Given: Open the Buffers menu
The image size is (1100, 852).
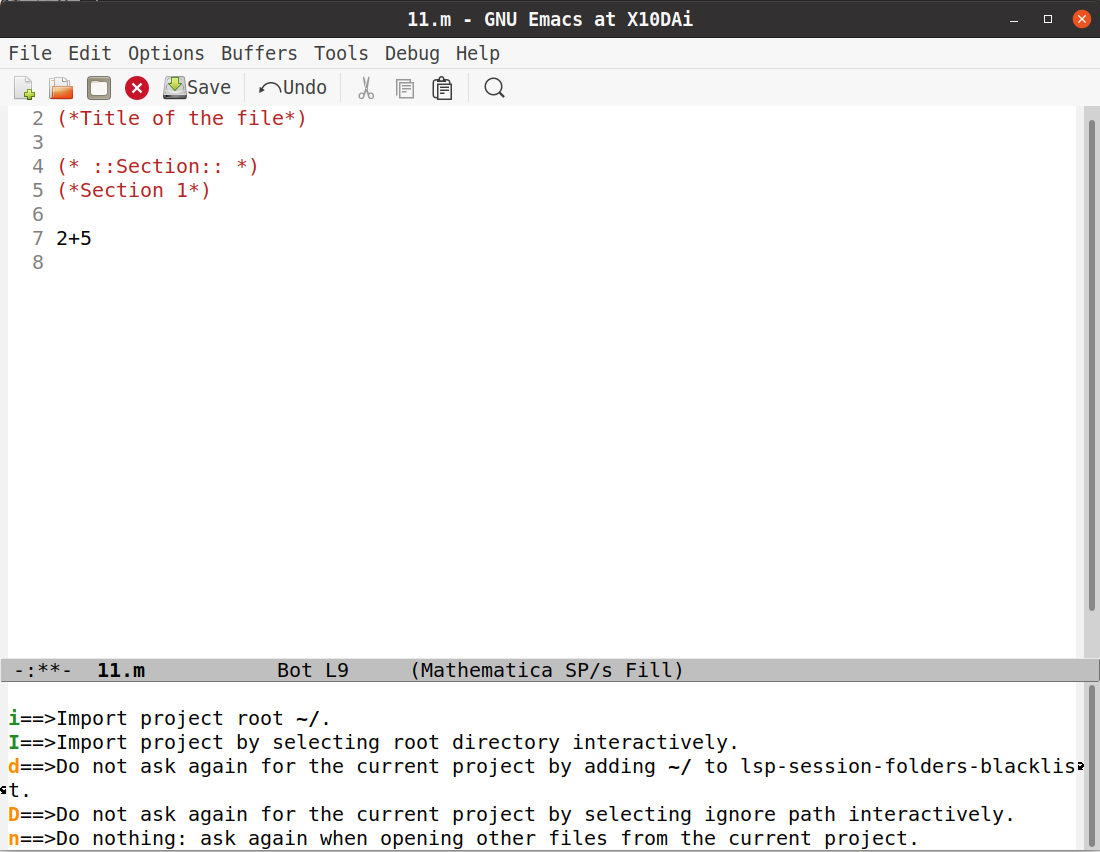Looking at the screenshot, I should (x=259, y=53).
